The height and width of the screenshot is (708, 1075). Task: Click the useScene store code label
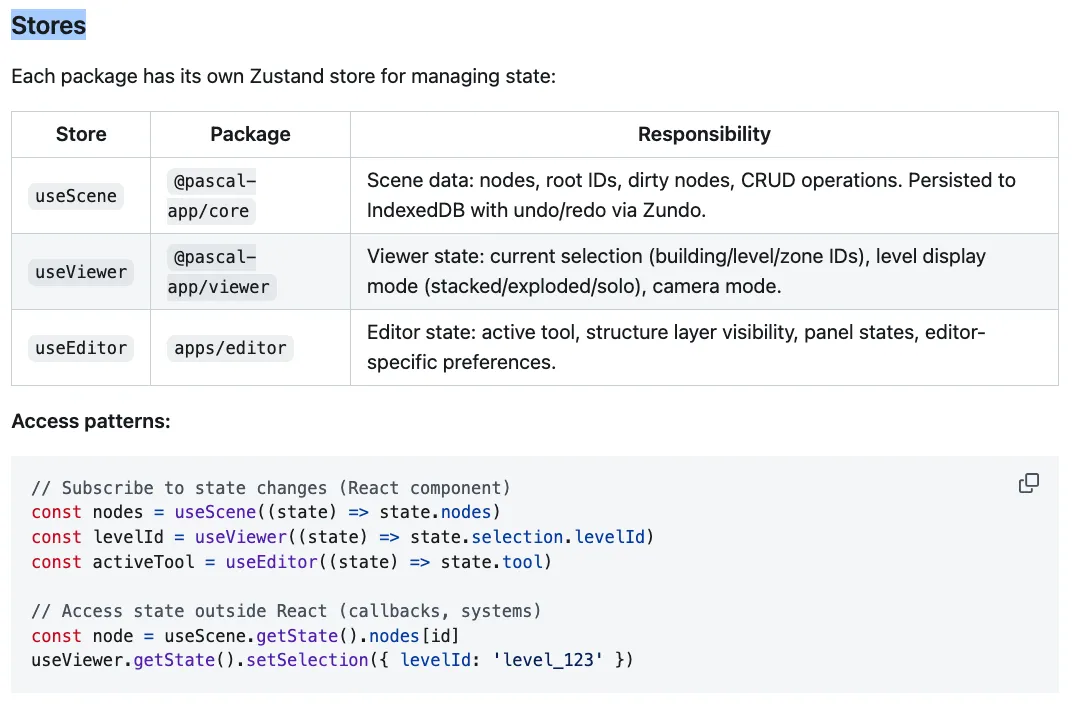pos(76,196)
